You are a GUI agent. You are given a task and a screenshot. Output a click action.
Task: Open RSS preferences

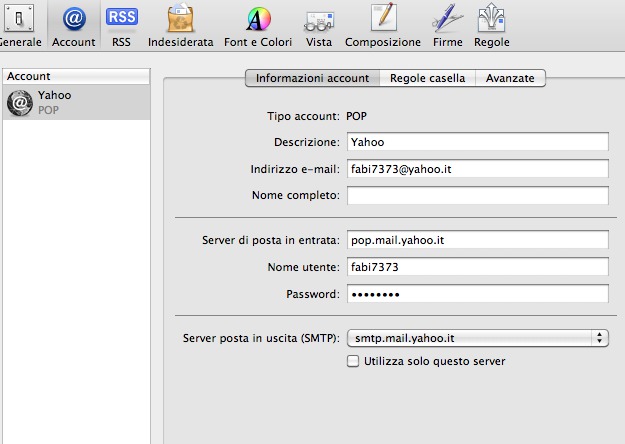[x=122, y=25]
